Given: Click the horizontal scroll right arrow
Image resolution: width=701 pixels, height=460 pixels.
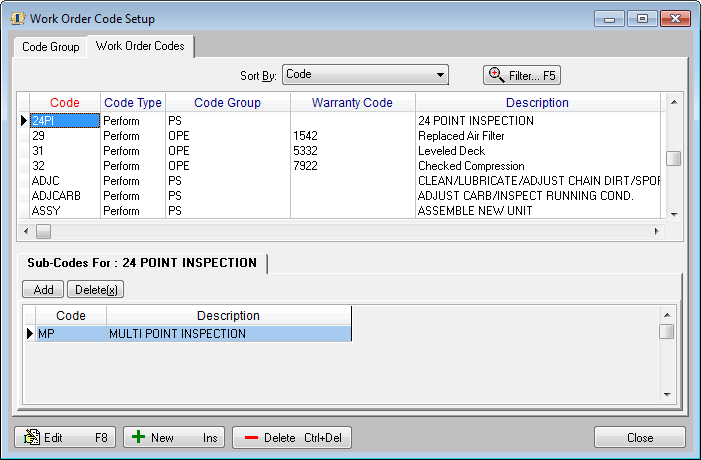Looking at the screenshot, I should [x=656, y=231].
